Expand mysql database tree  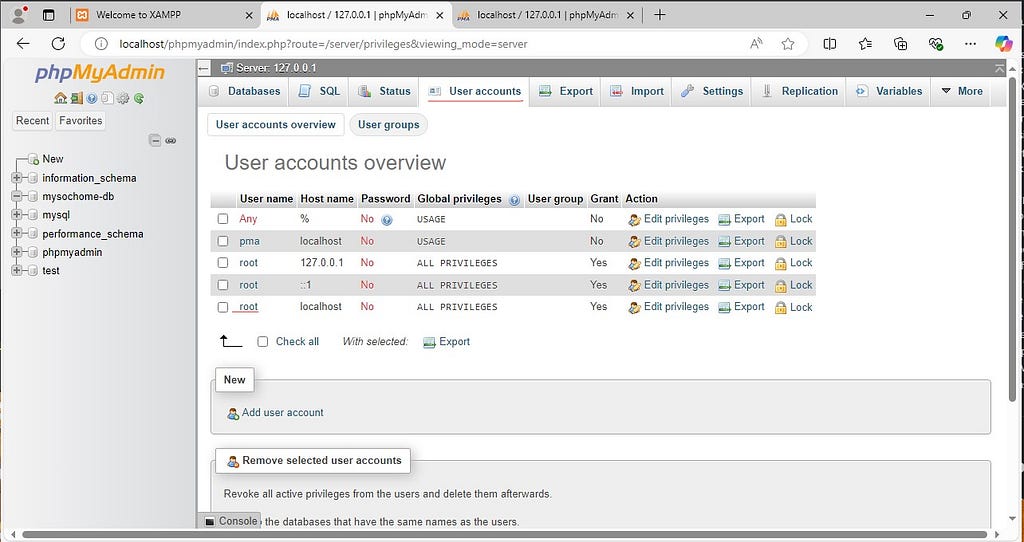pyautogui.click(x=16, y=215)
